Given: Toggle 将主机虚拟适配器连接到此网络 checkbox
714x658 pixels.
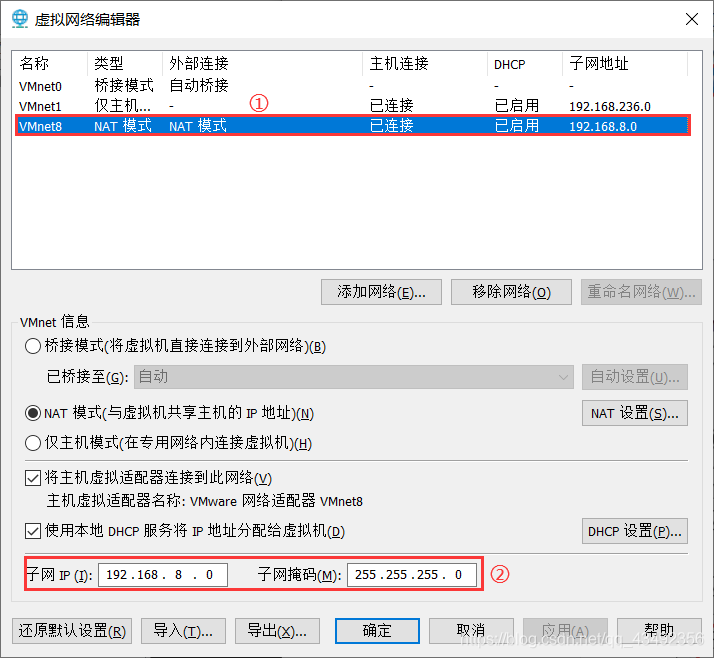Looking at the screenshot, I should pyautogui.click(x=33, y=478).
